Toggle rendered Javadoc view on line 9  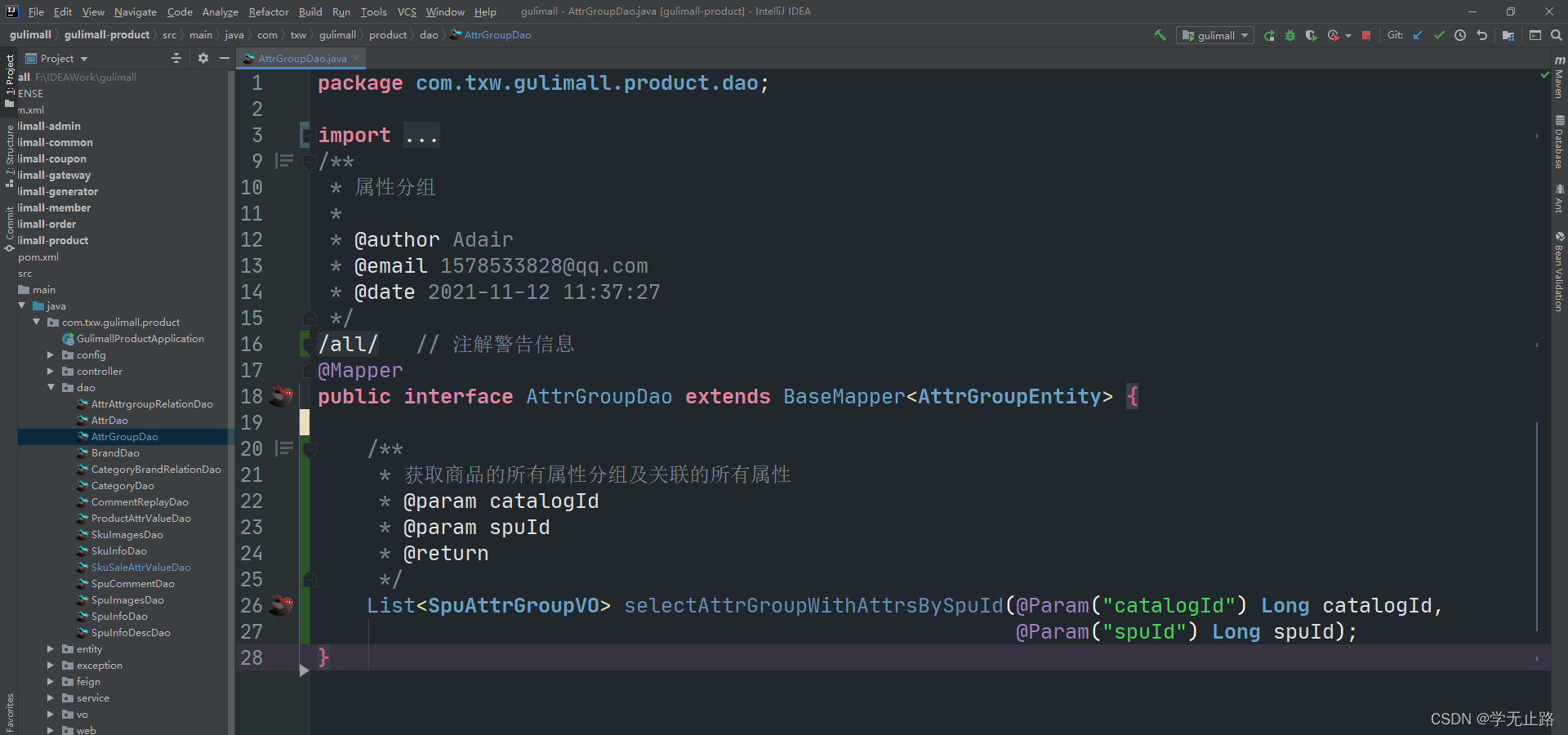coord(284,161)
